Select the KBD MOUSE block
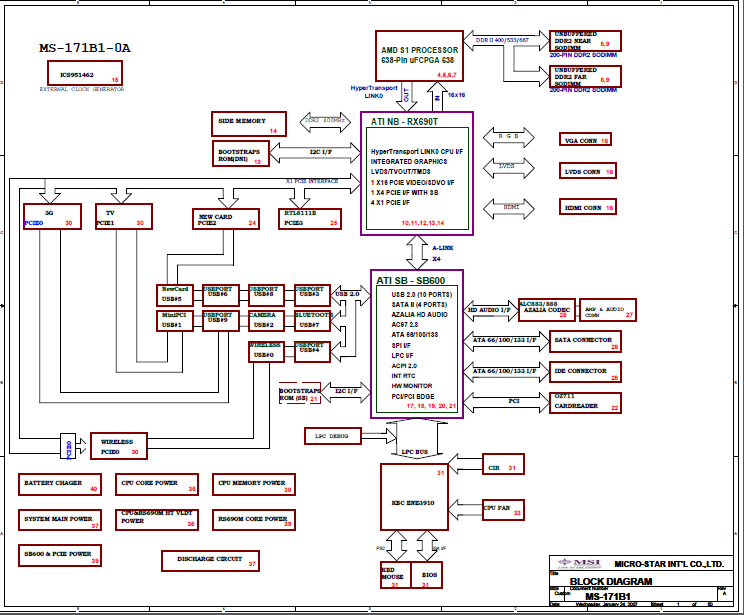Image resolution: width=744 pixels, height=615 pixels. pyautogui.click(x=396, y=575)
